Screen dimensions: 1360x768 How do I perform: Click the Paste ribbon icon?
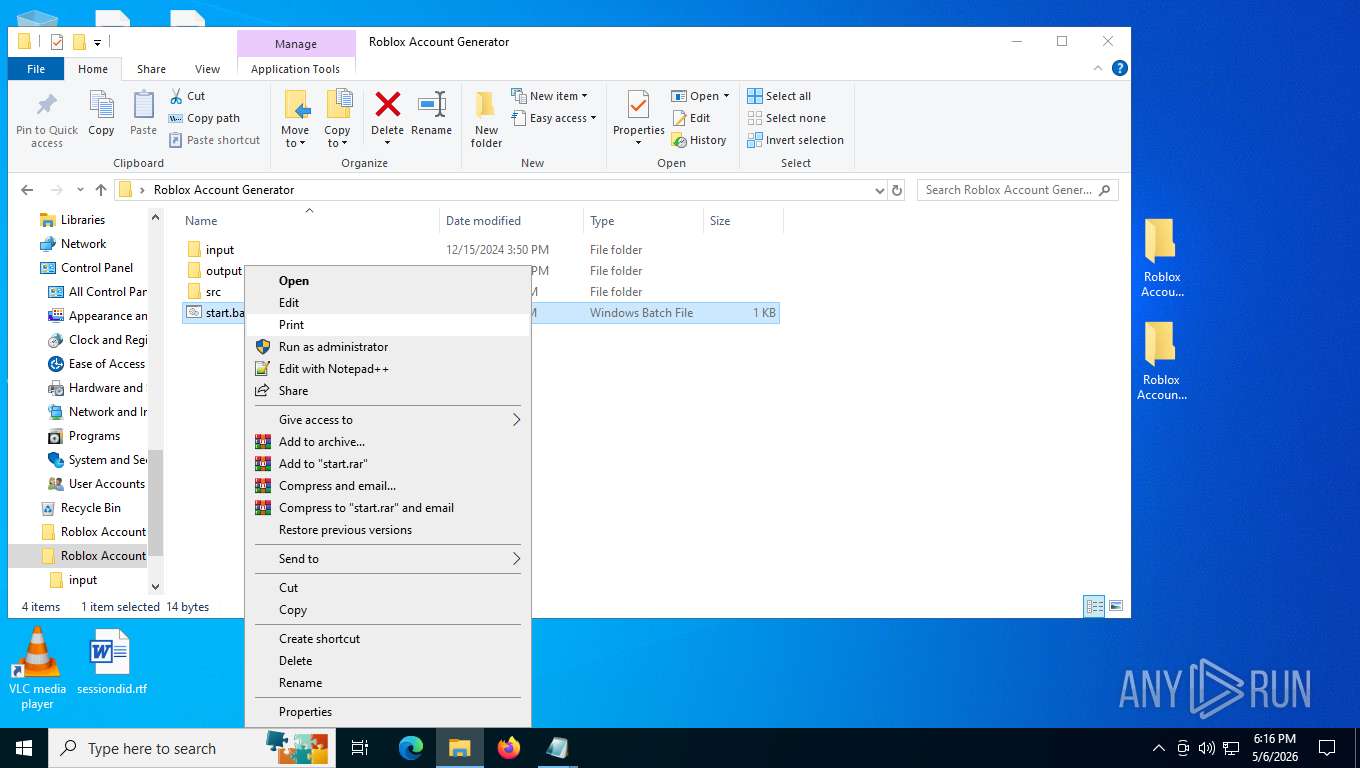143,114
